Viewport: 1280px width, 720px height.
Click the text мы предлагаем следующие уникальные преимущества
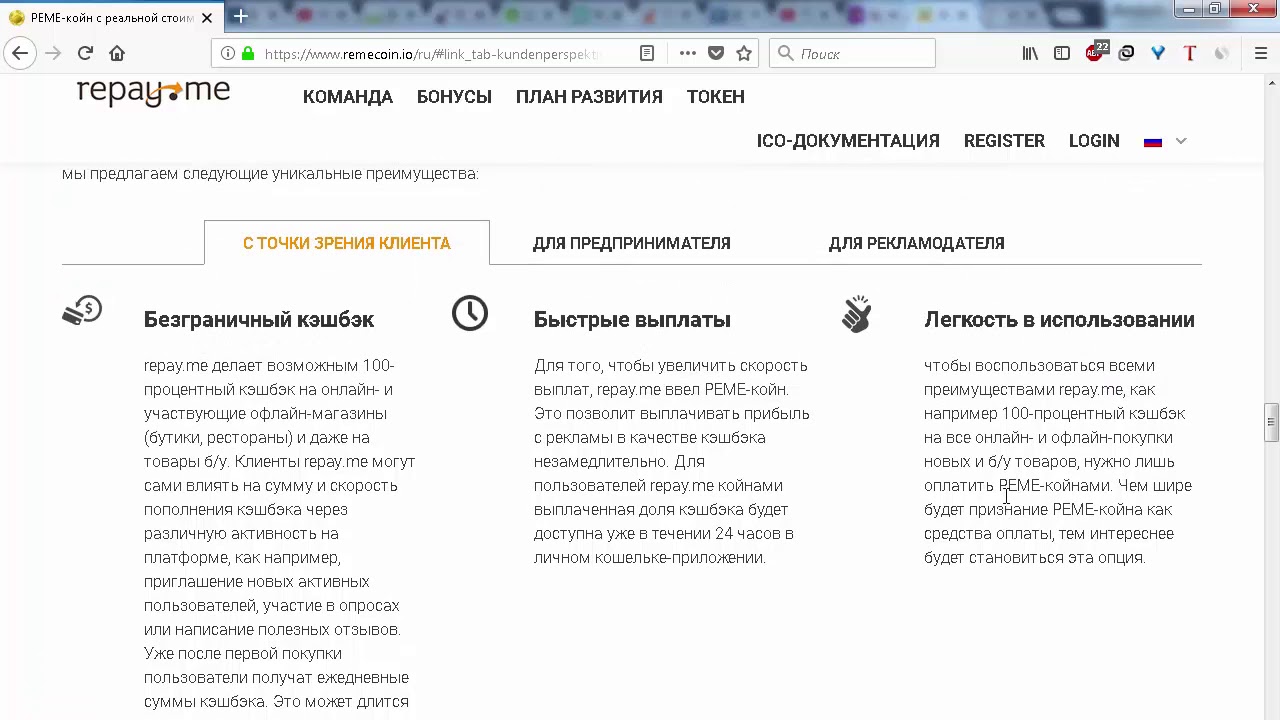(x=270, y=174)
